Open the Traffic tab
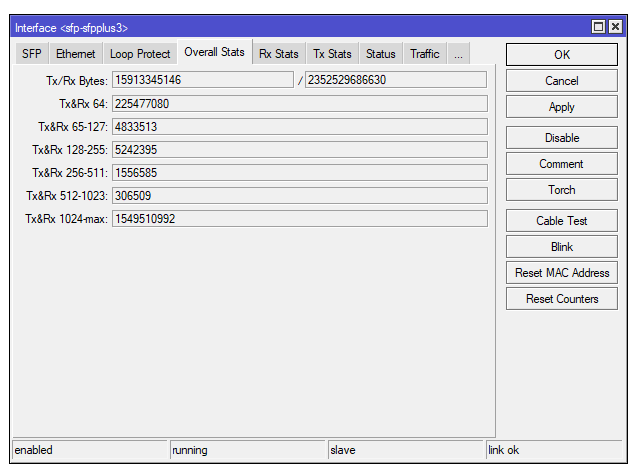 click(x=425, y=53)
